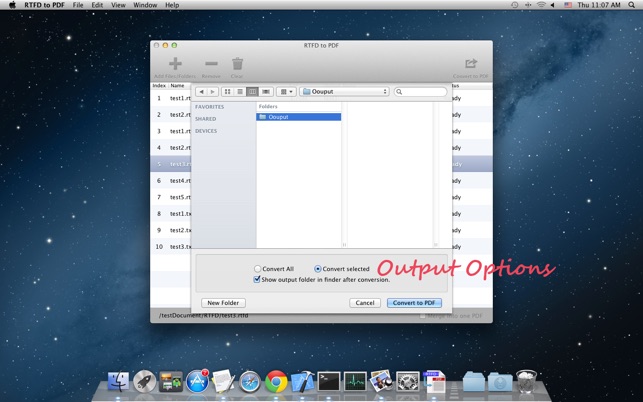Open Finder from the dock
Image resolution: width=643 pixels, height=402 pixels.
tap(119, 381)
